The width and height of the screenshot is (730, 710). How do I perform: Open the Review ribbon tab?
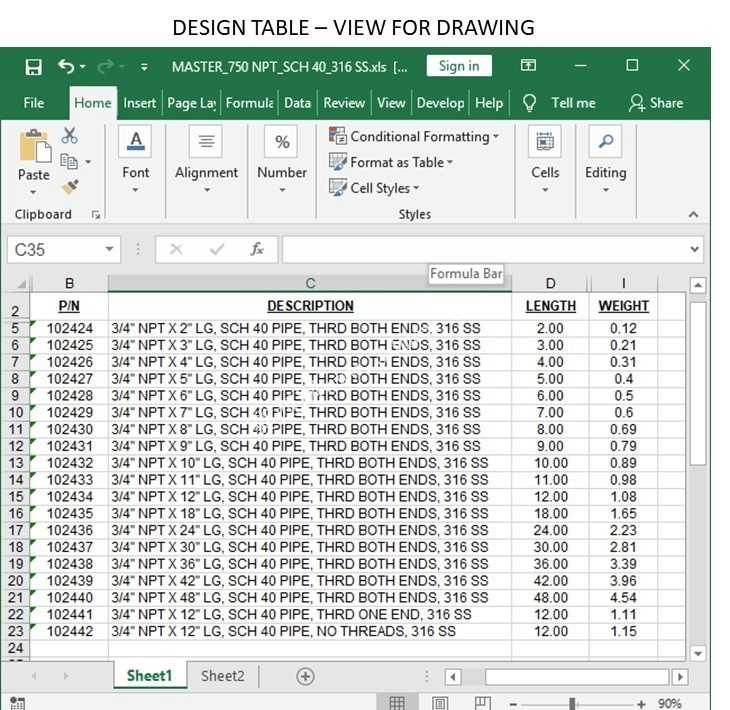click(344, 103)
